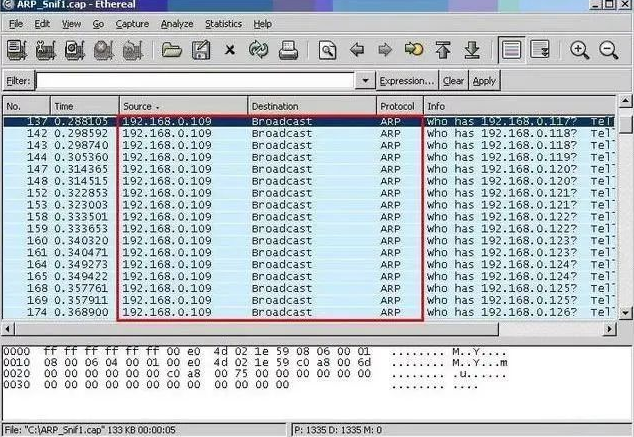Click the Print packets icon
The height and width of the screenshot is (437, 634).
coord(288,49)
